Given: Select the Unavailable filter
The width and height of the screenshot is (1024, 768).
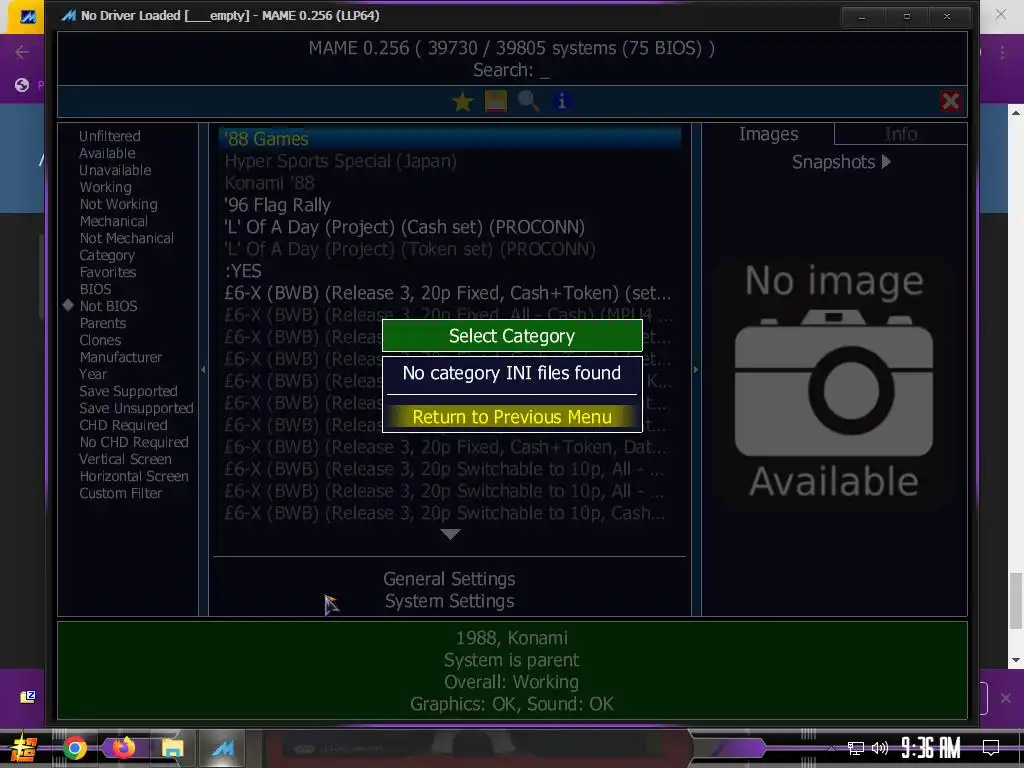Looking at the screenshot, I should click(x=115, y=170).
